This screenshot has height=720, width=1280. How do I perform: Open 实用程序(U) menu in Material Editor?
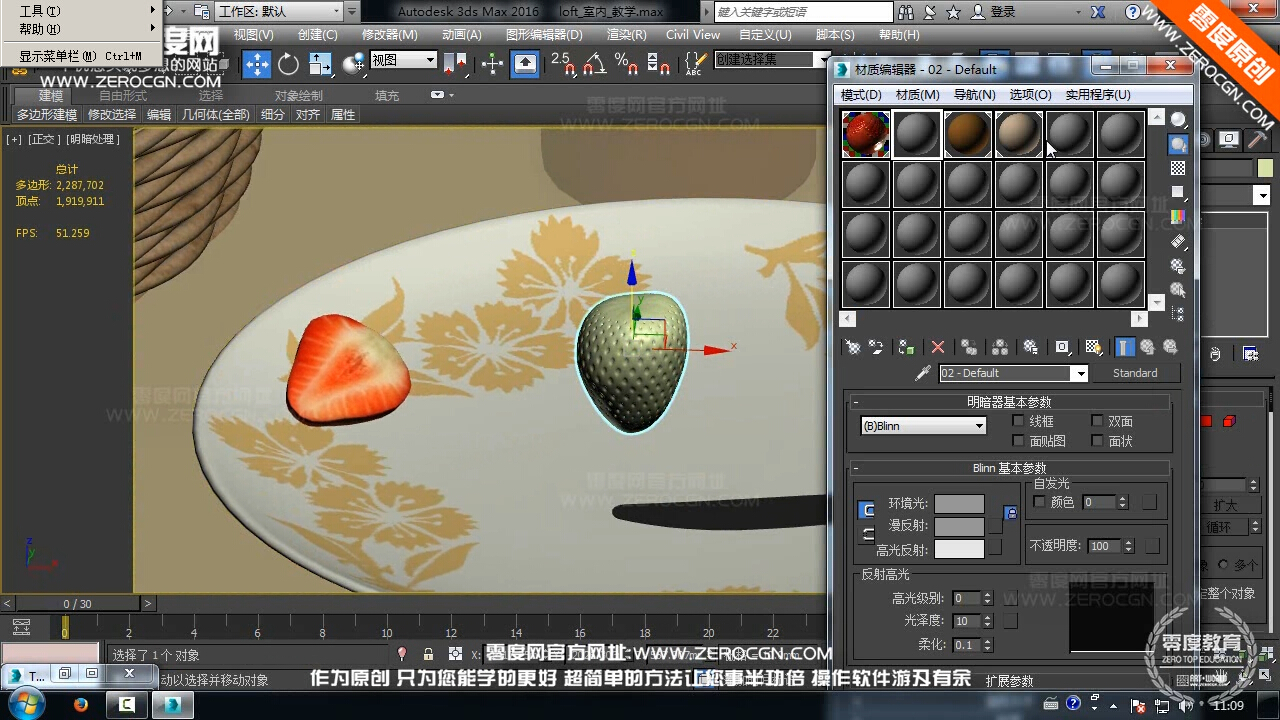point(1098,95)
